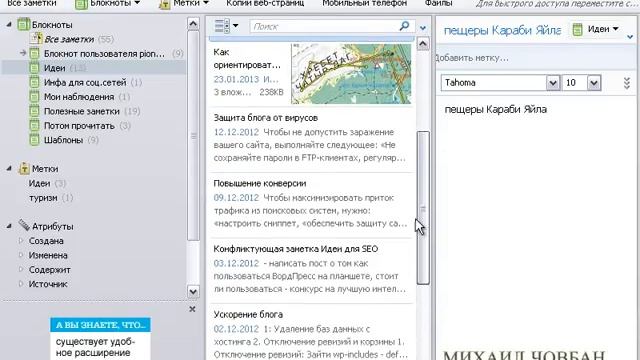The image size is (640, 360).
Task: Open Блокнот пользователя notebook
Action: click(x=104, y=54)
